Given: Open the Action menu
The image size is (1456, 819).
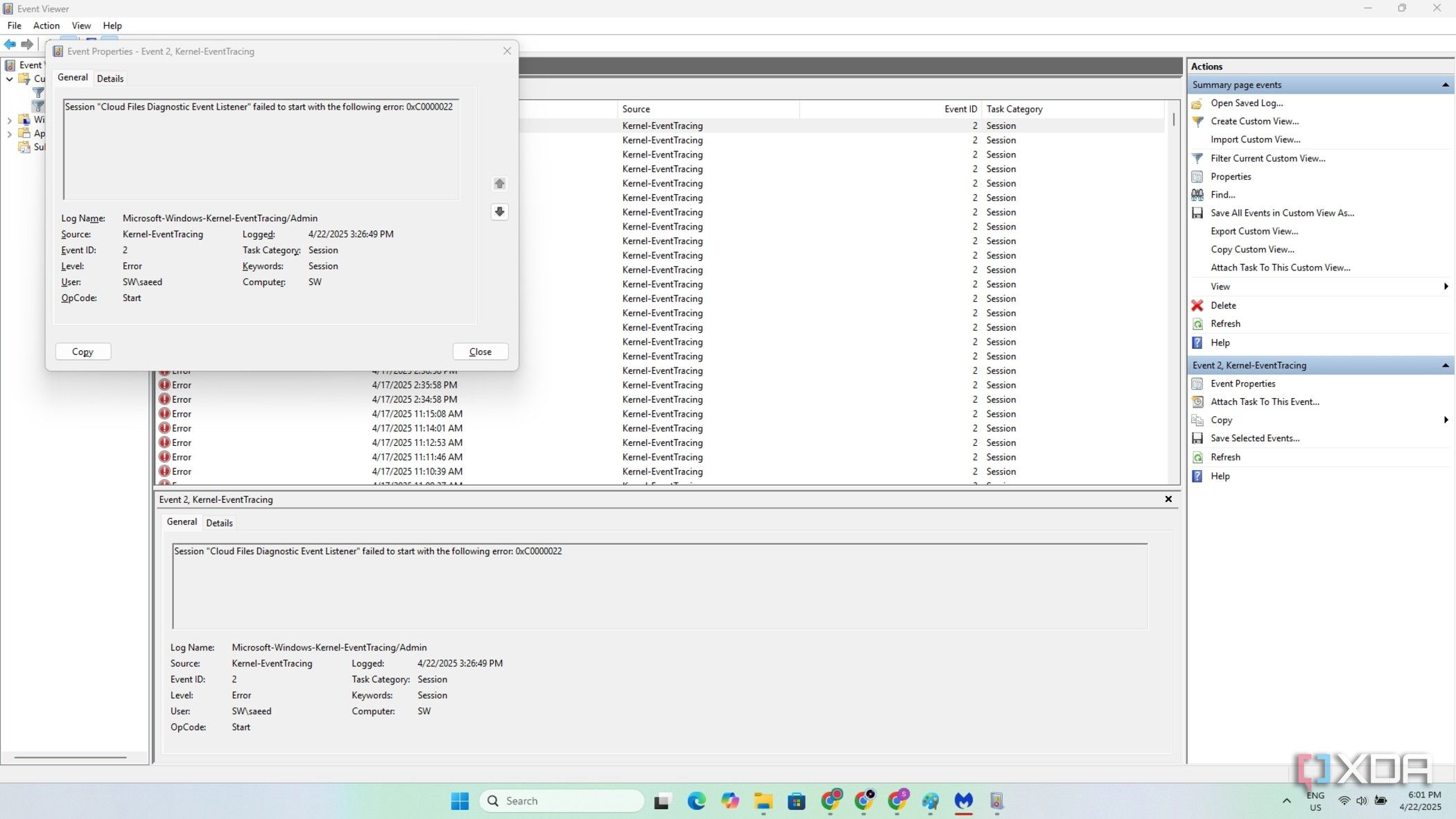Looking at the screenshot, I should pos(46,26).
